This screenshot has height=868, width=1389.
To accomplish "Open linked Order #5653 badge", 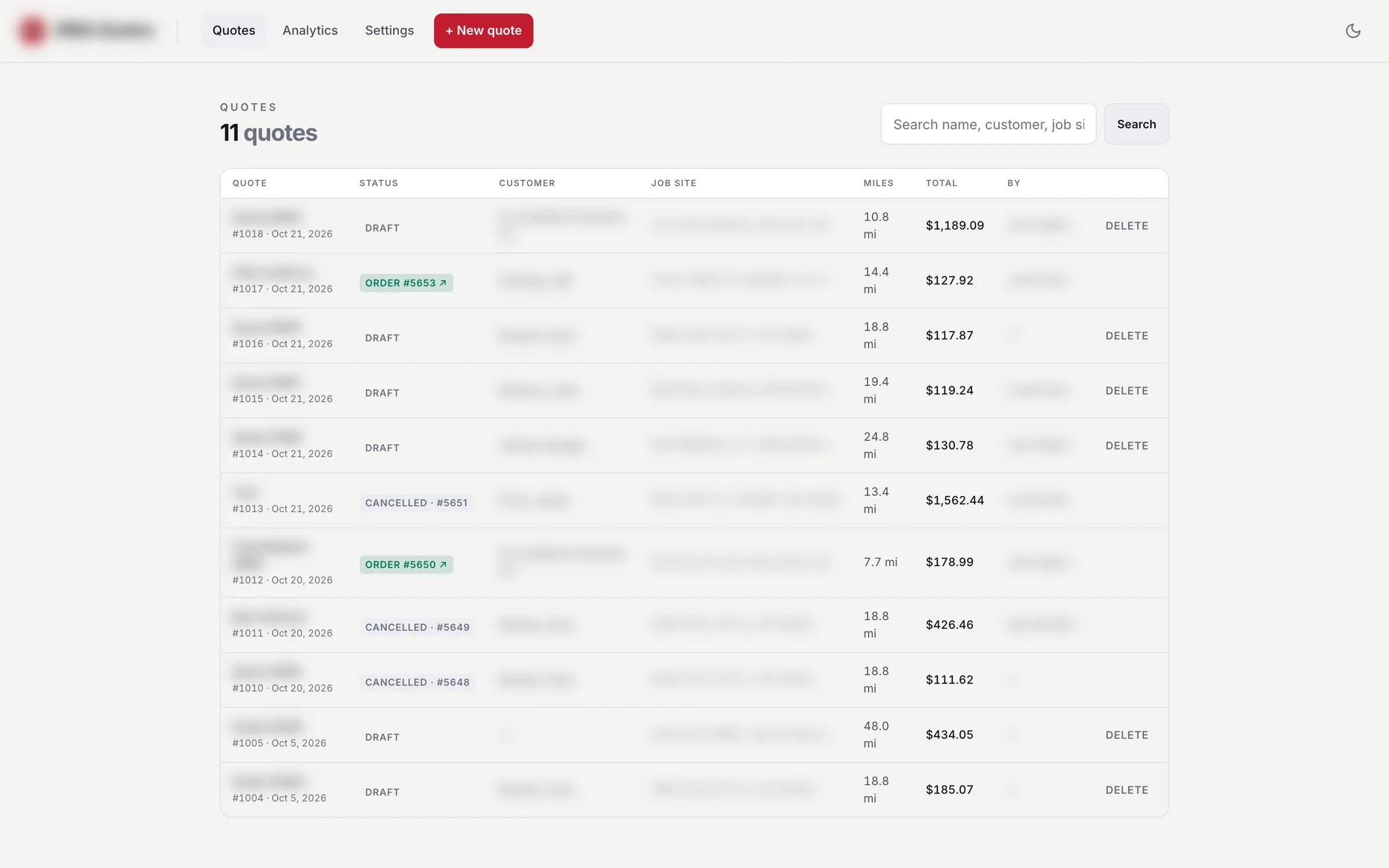I will [406, 283].
